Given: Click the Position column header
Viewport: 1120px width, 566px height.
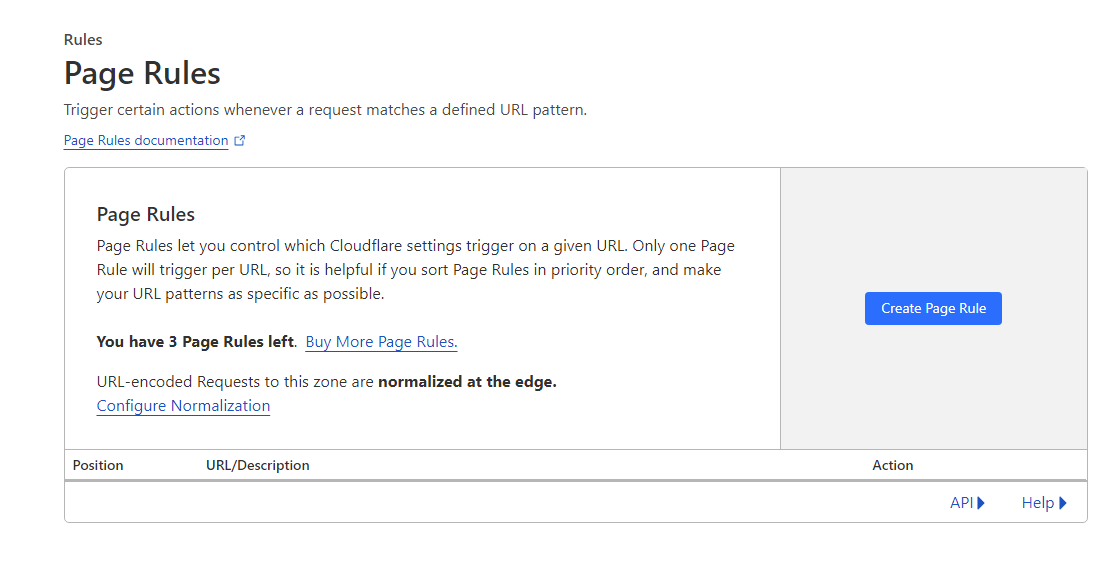Looking at the screenshot, I should coord(98,465).
